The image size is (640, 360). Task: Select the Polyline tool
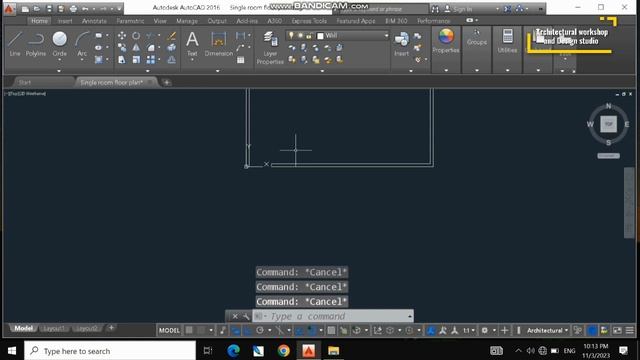click(x=36, y=44)
